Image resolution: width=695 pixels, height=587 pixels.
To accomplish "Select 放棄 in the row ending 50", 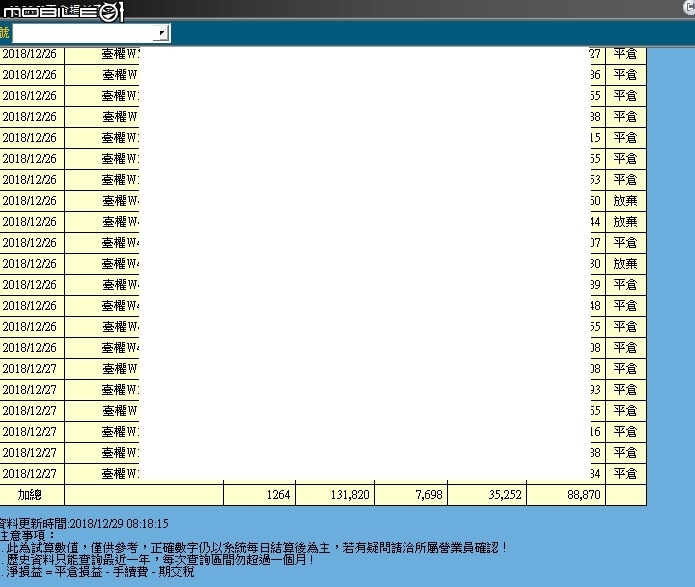I will tap(625, 201).
